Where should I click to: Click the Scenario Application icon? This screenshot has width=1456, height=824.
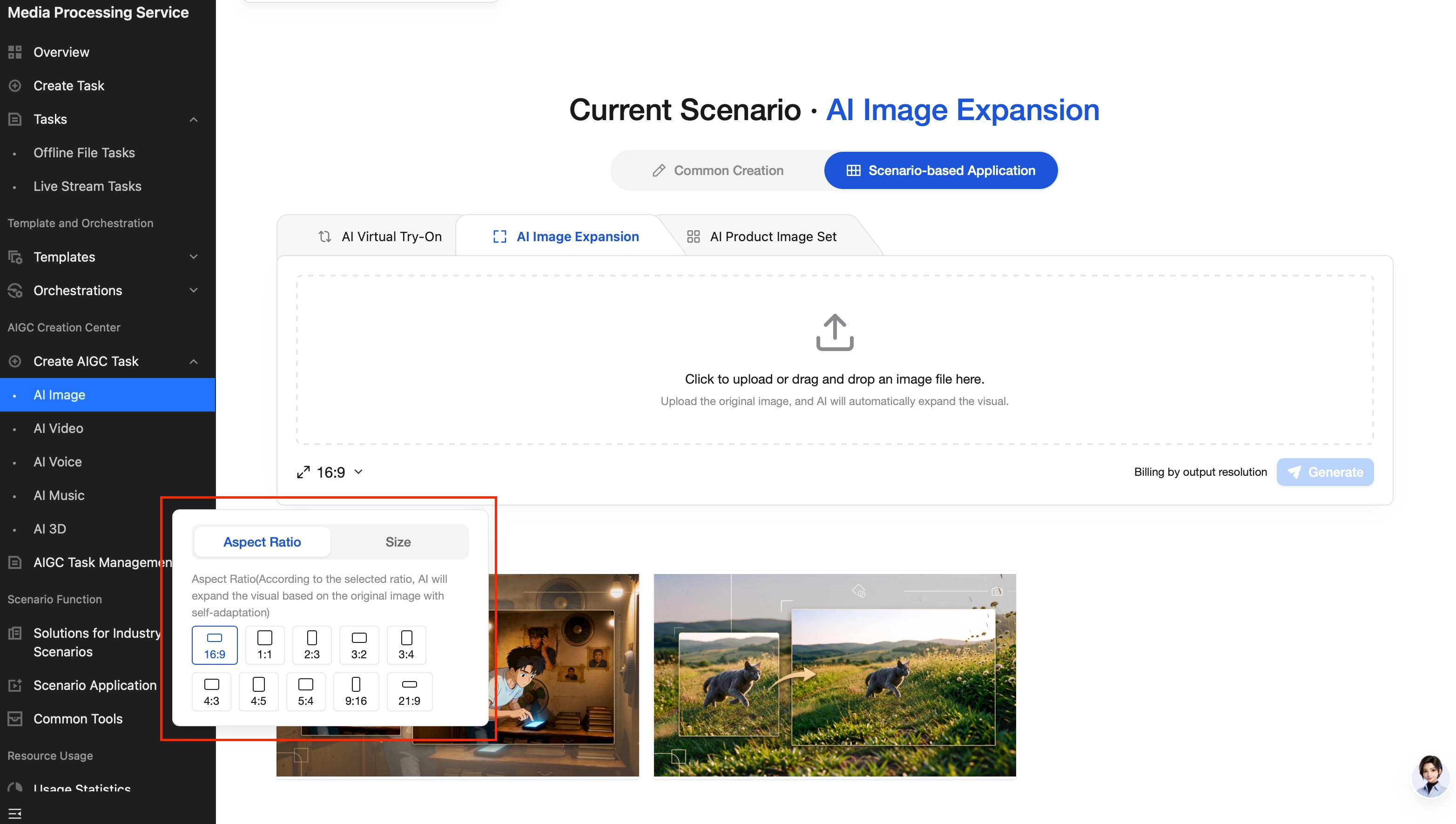pos(15,685)
